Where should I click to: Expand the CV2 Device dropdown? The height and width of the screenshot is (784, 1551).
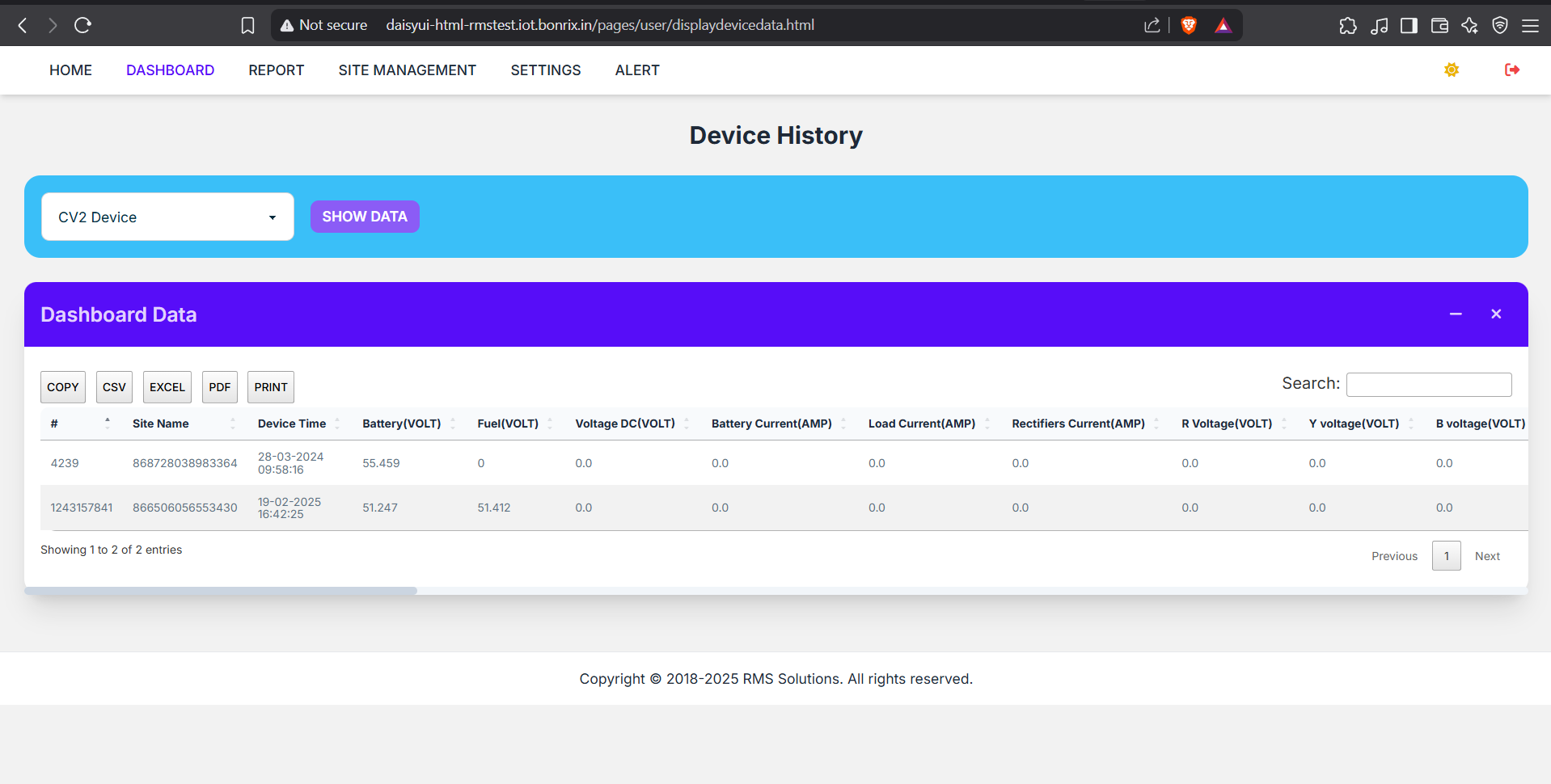(x=167, y=217)
